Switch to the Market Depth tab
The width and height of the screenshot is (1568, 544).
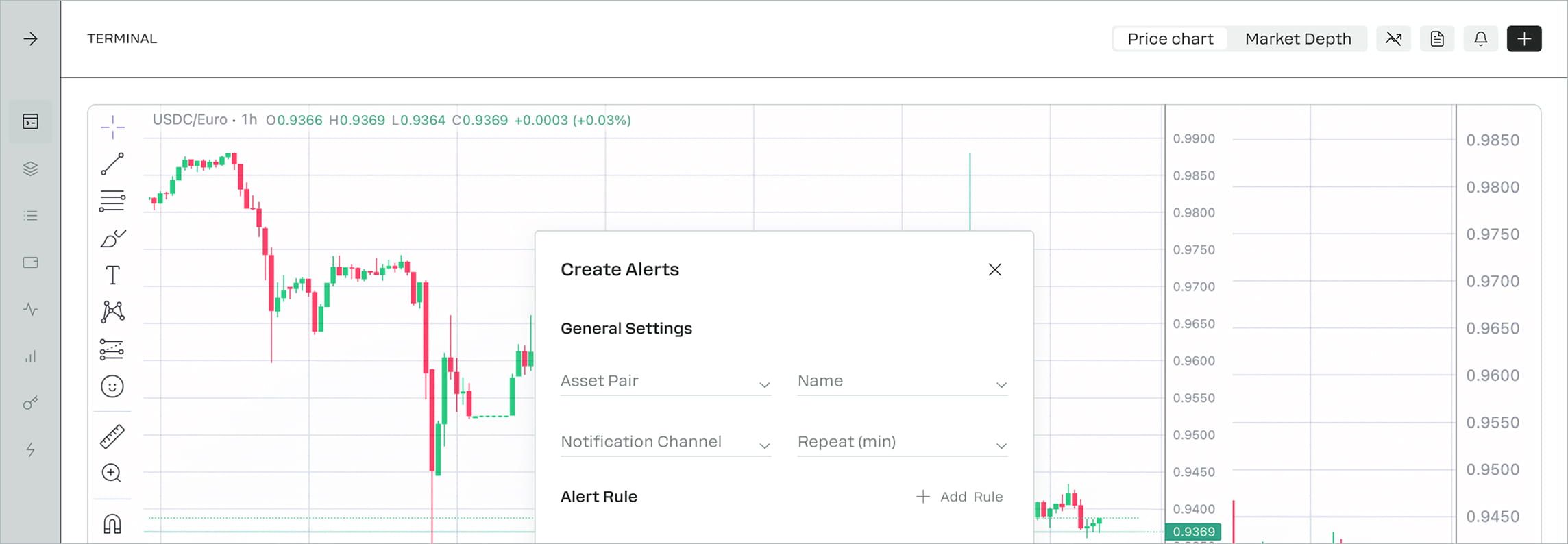(x=1297, y=39)
